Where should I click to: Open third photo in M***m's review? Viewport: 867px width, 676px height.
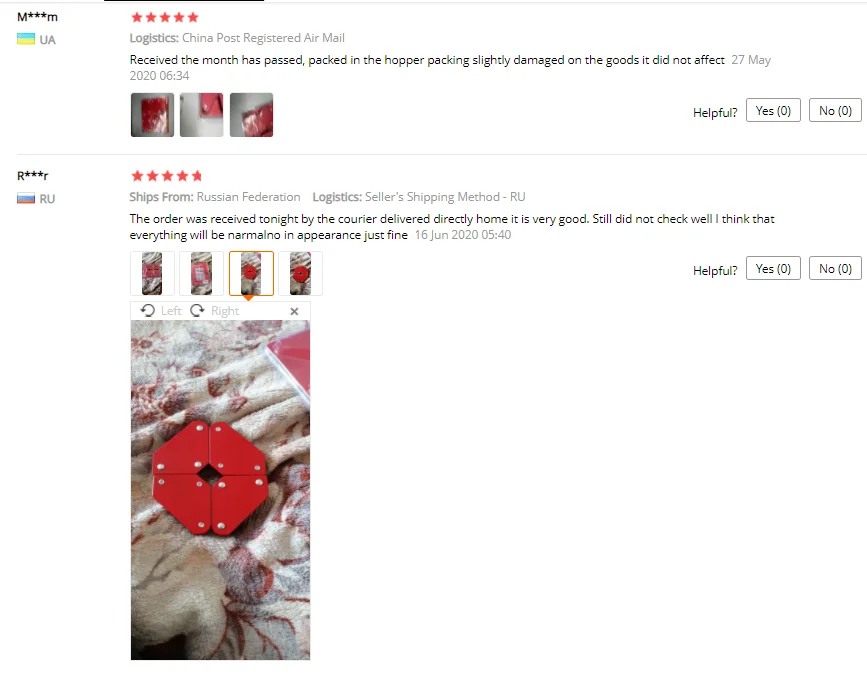coord(252,114)
